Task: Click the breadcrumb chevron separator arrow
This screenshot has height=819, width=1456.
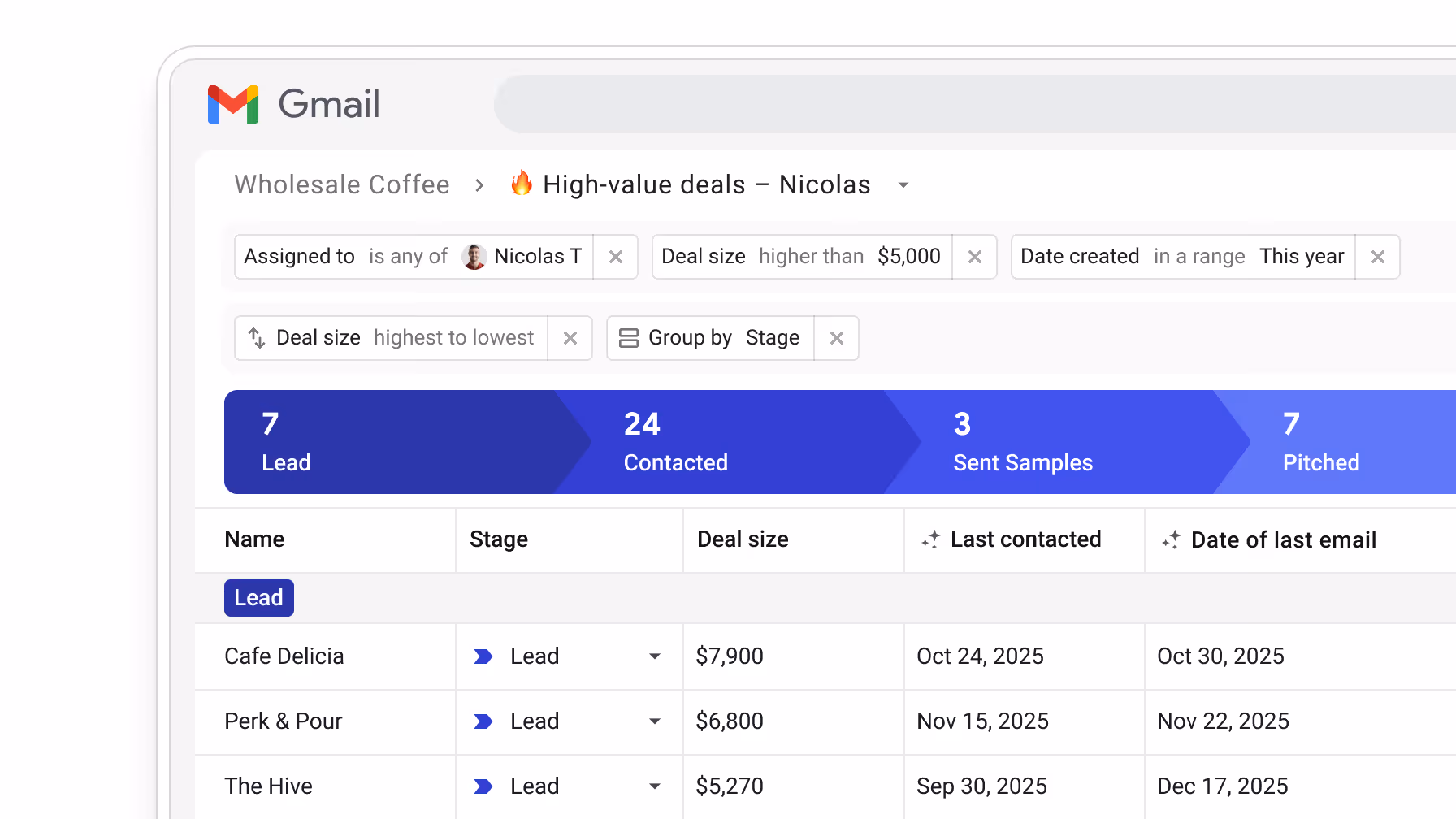Action: [x=479, y=185]
